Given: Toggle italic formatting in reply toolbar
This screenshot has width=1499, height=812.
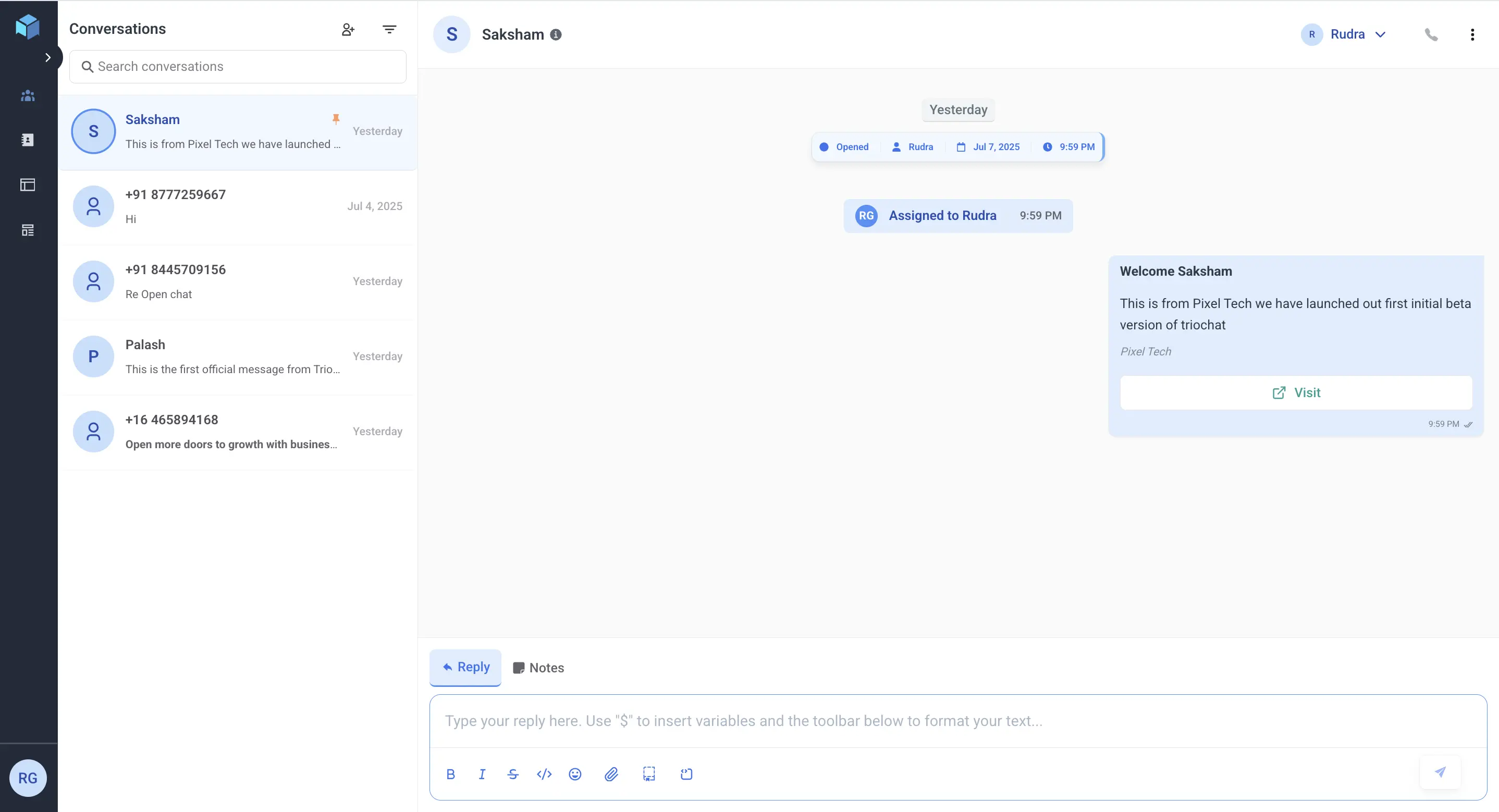Looking at the screenshot, I should point(482,774).
